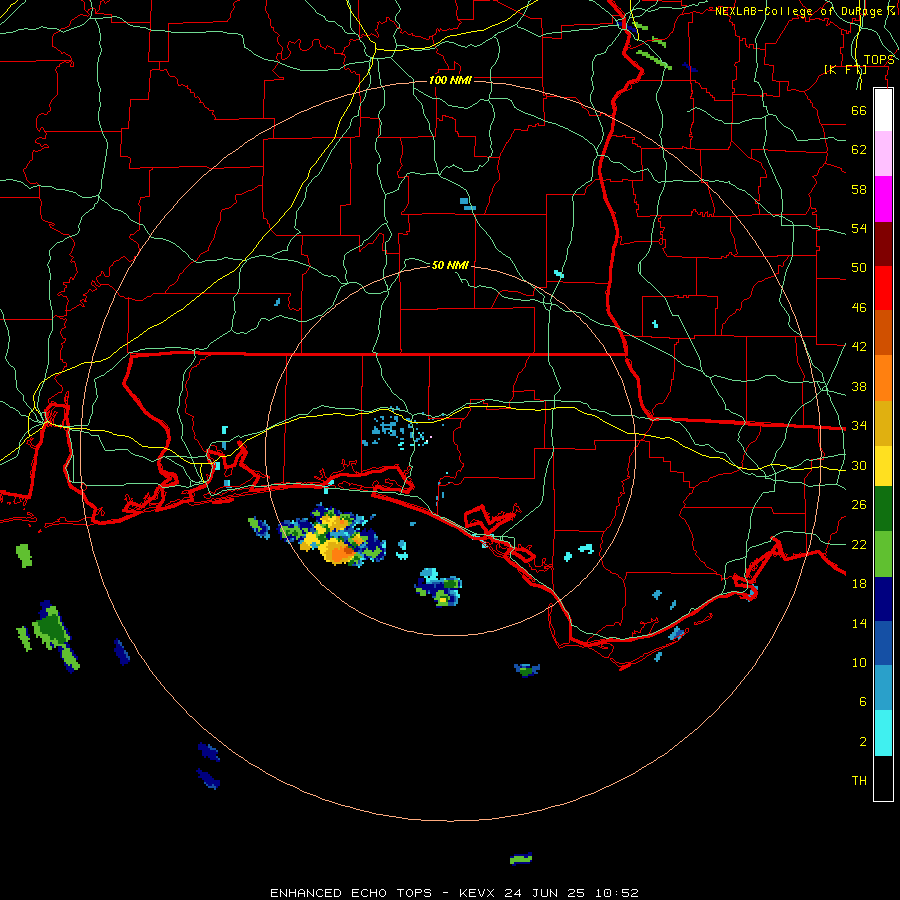Viewport: 900px width, 900px height.
Task: Click the 66 label on the scale
Action: [x=859, y=110]
